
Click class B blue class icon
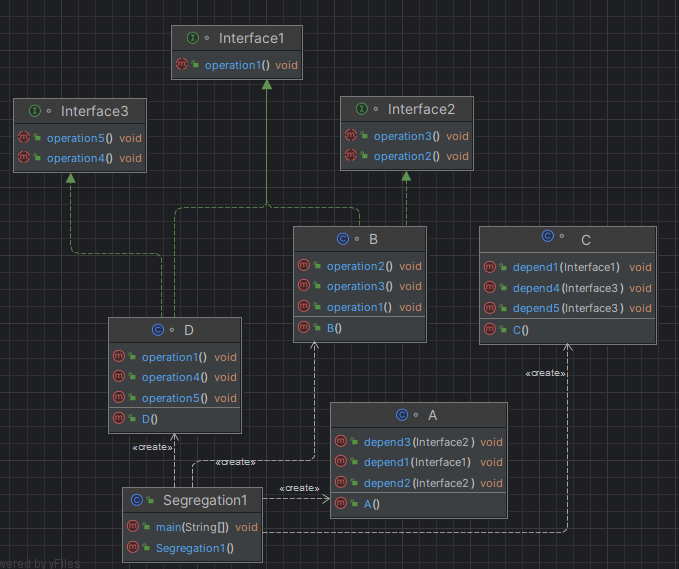342,239
